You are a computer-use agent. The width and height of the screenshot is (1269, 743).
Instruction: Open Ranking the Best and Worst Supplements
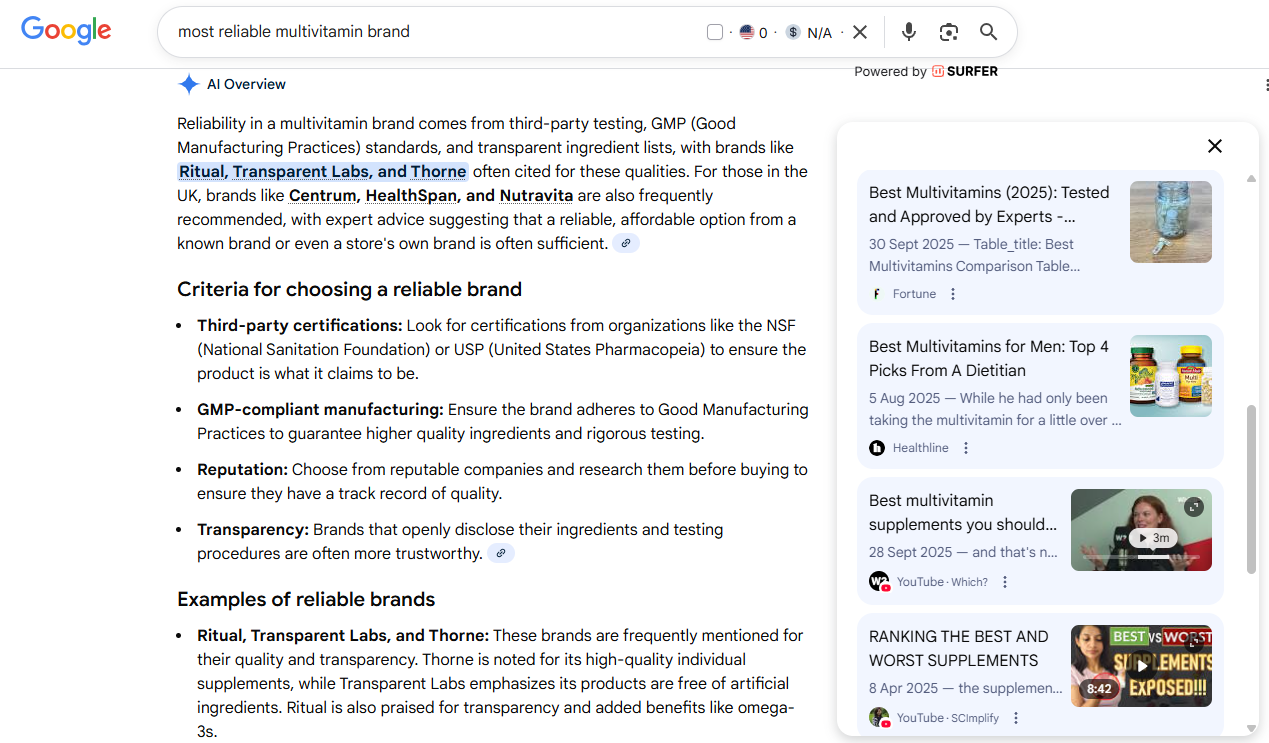click(x=959, y=648)
